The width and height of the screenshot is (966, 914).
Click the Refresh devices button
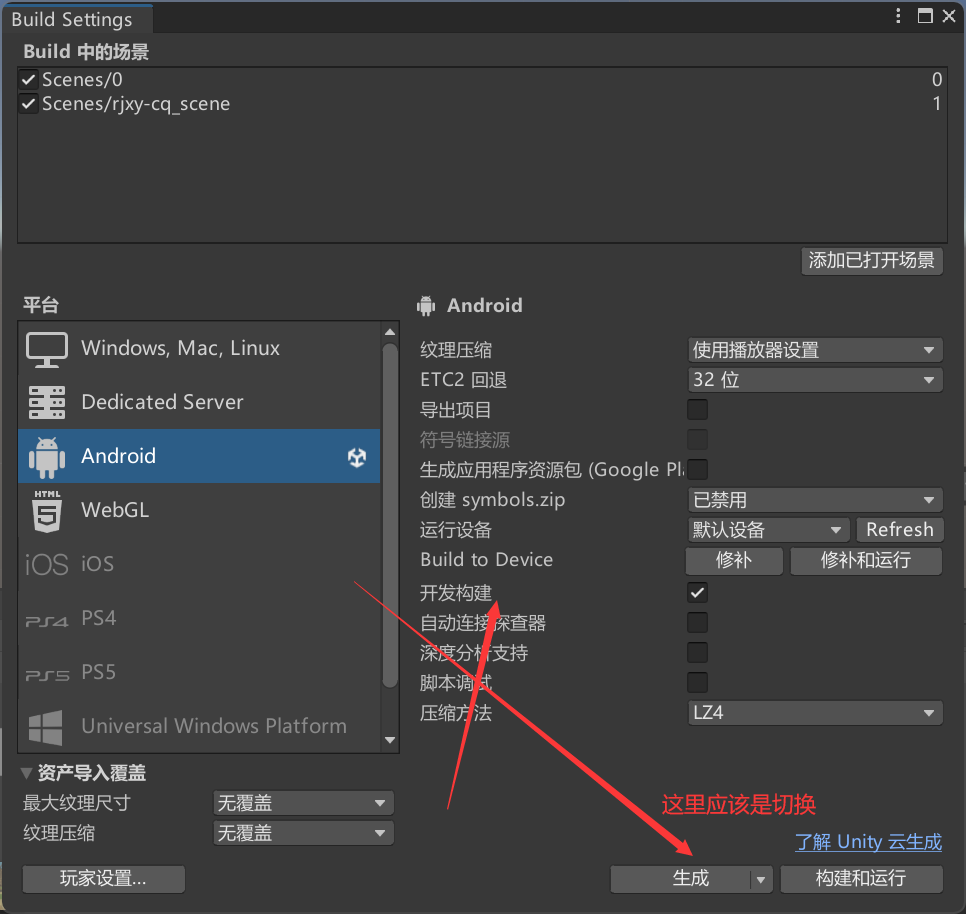click(899, 530)
